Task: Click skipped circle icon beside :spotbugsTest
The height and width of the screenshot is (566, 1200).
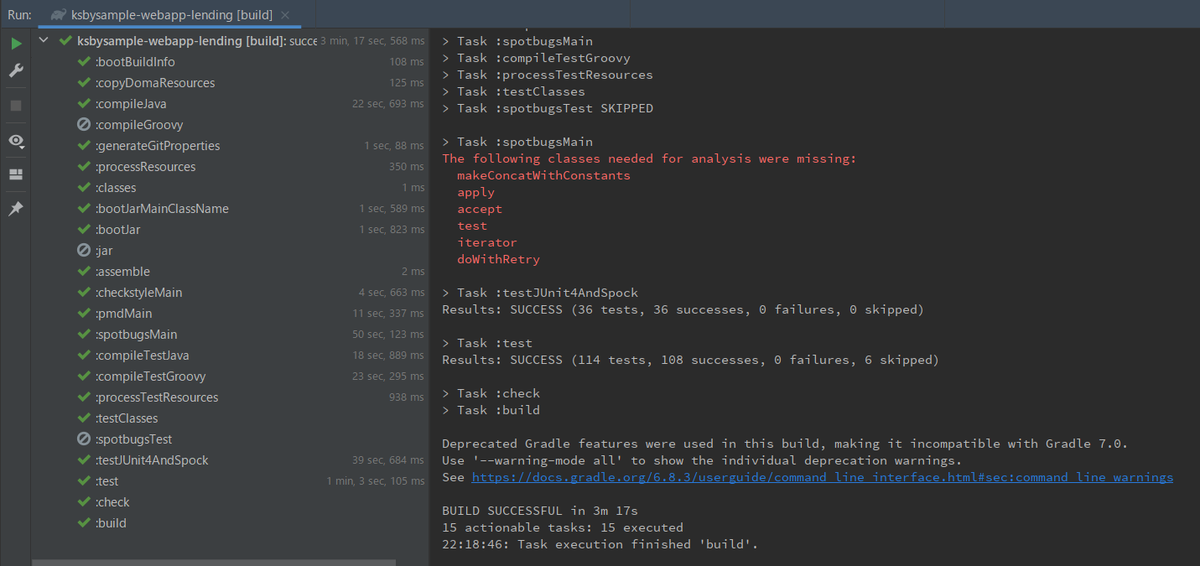Action: [84, 440]
